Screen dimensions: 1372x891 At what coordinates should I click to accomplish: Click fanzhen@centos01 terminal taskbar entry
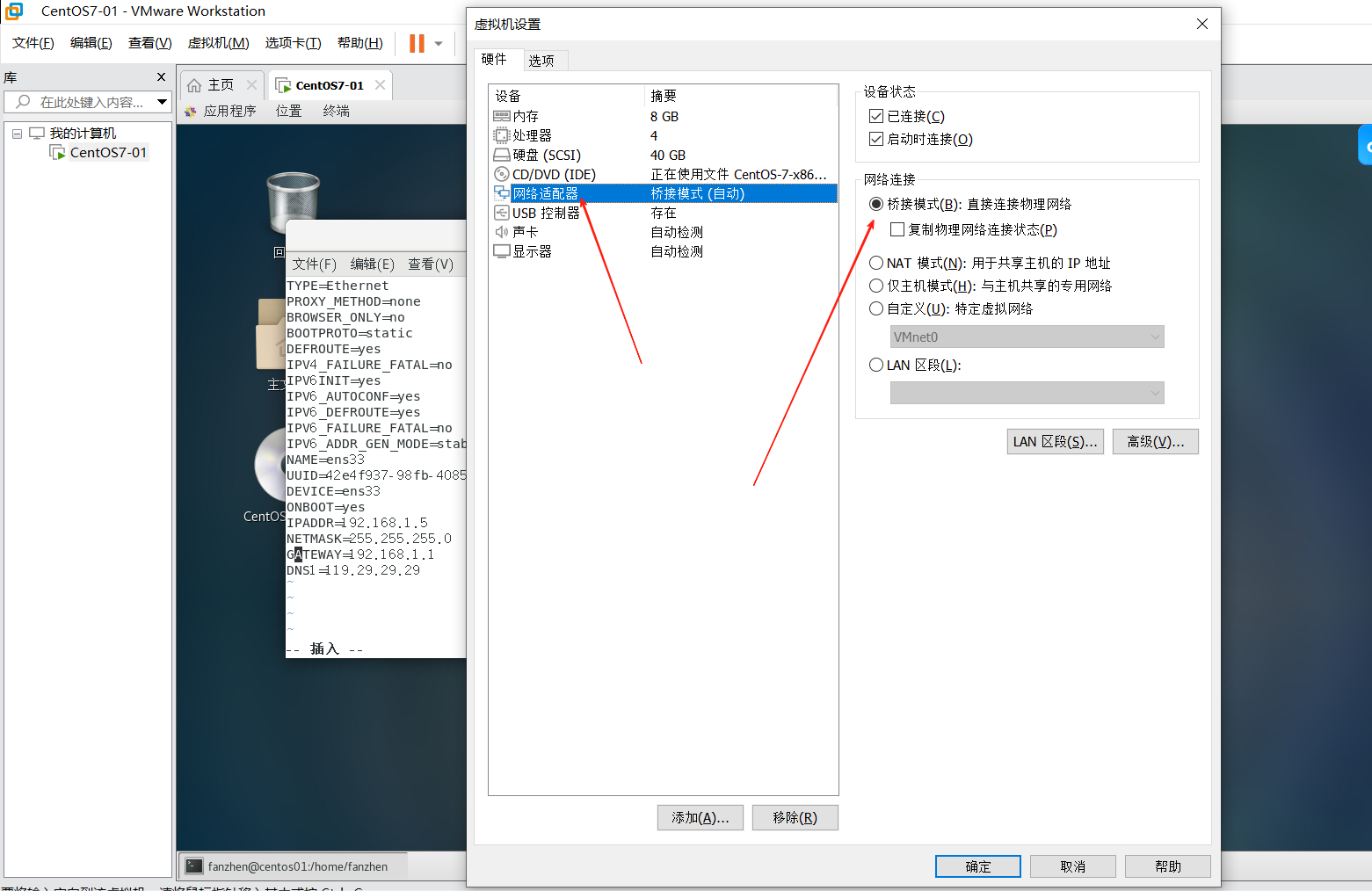click(x=294, y=866)
